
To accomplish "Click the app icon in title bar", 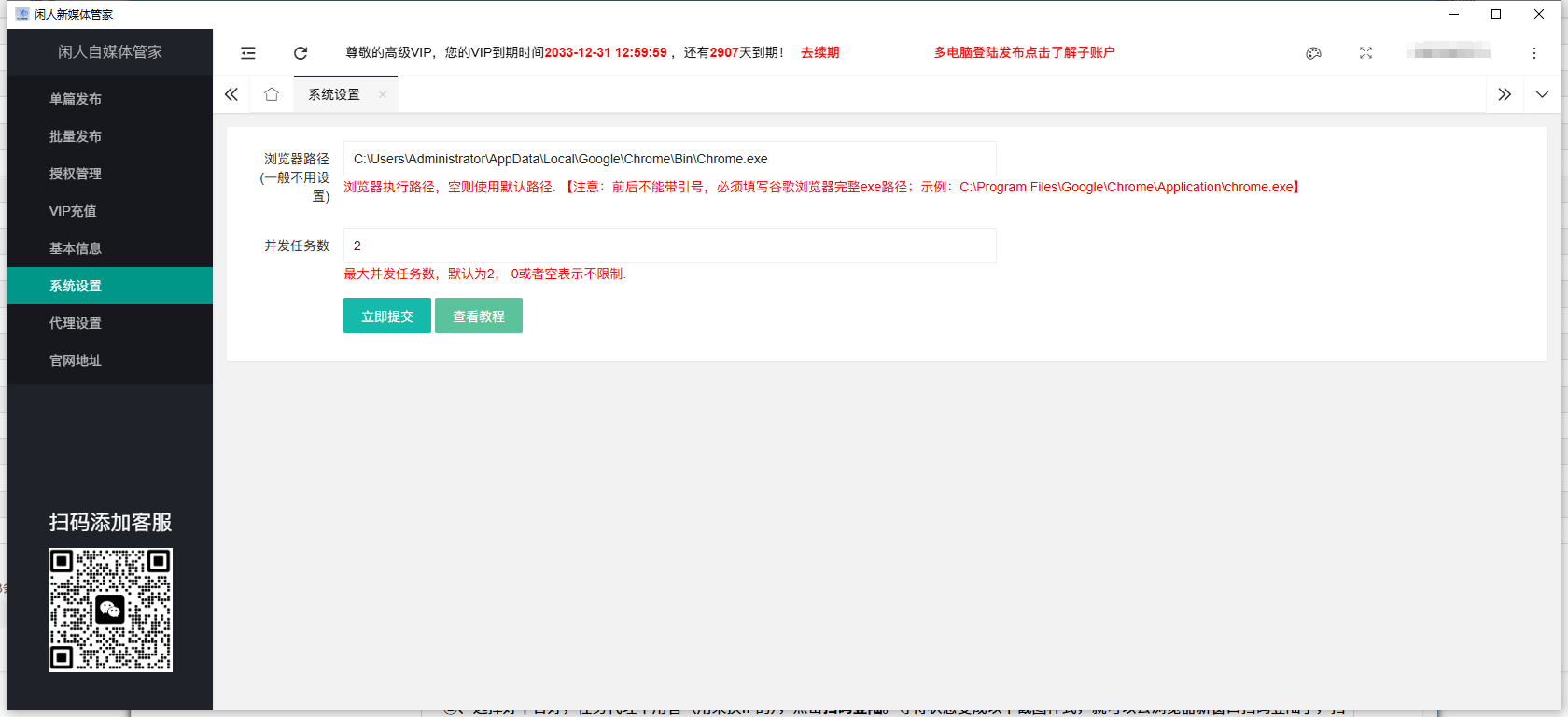I will tap(22, 14).
